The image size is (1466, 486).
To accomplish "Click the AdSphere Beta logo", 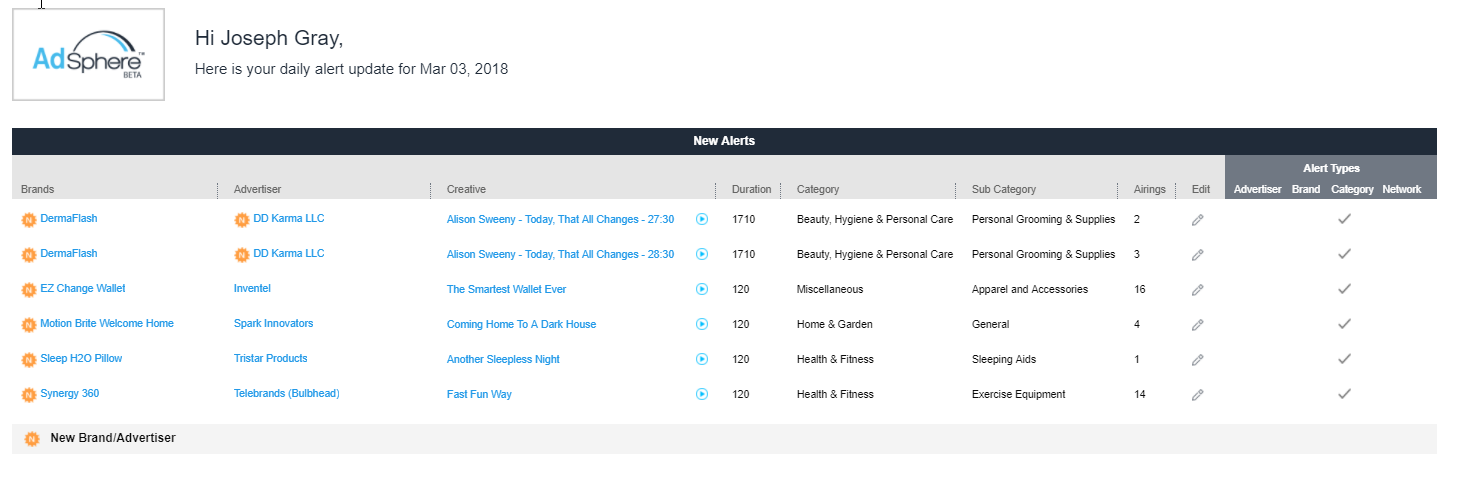I will coord(88,55).
